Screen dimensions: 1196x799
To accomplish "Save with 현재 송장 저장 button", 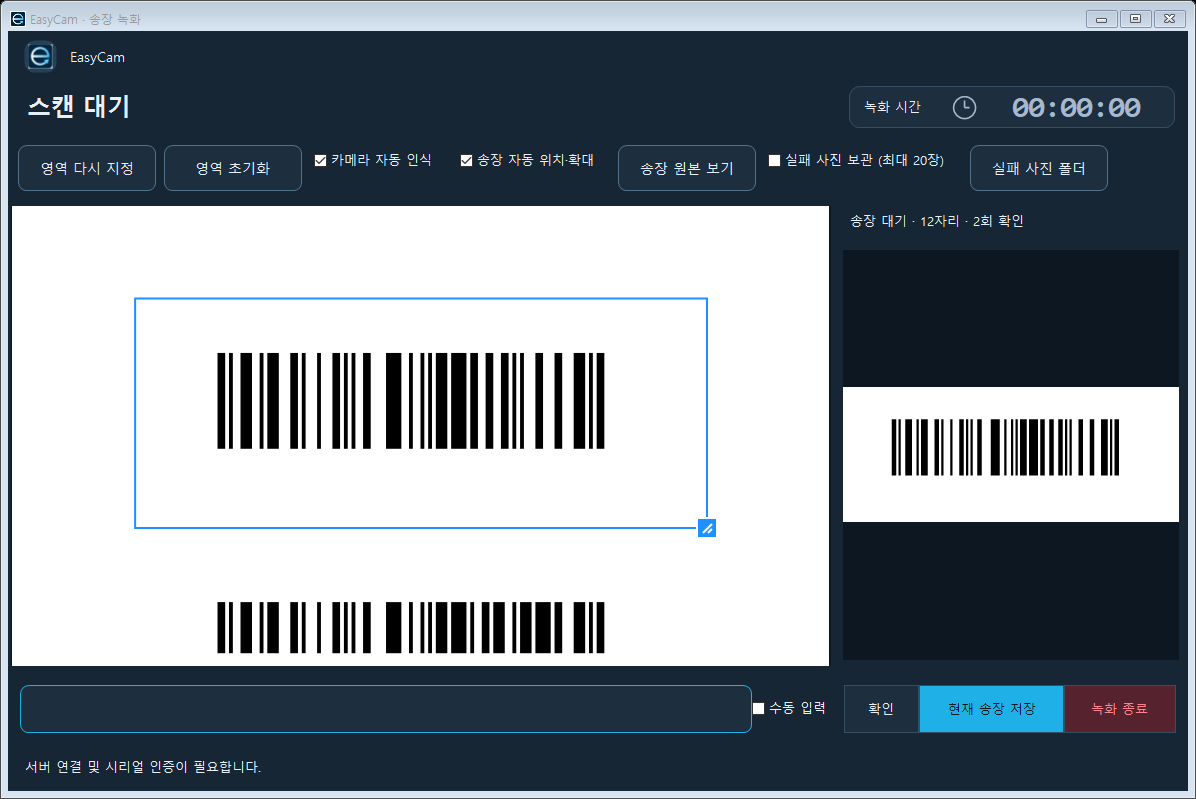I will tap(991, 708).
